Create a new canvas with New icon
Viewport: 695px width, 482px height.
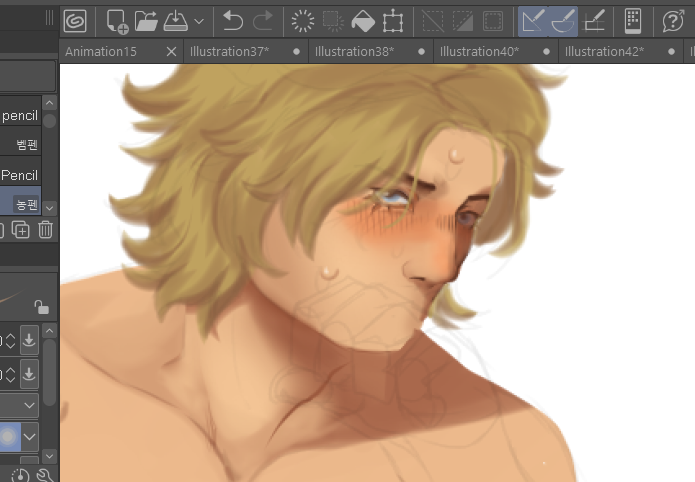117,21
